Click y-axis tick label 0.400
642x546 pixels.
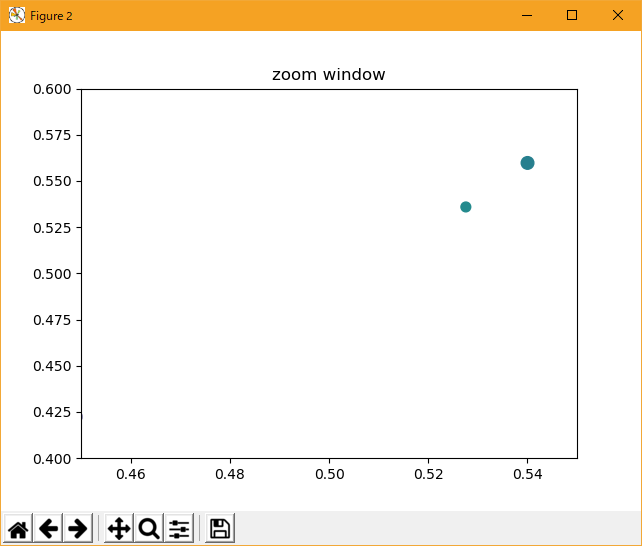(x=52, y=459)
